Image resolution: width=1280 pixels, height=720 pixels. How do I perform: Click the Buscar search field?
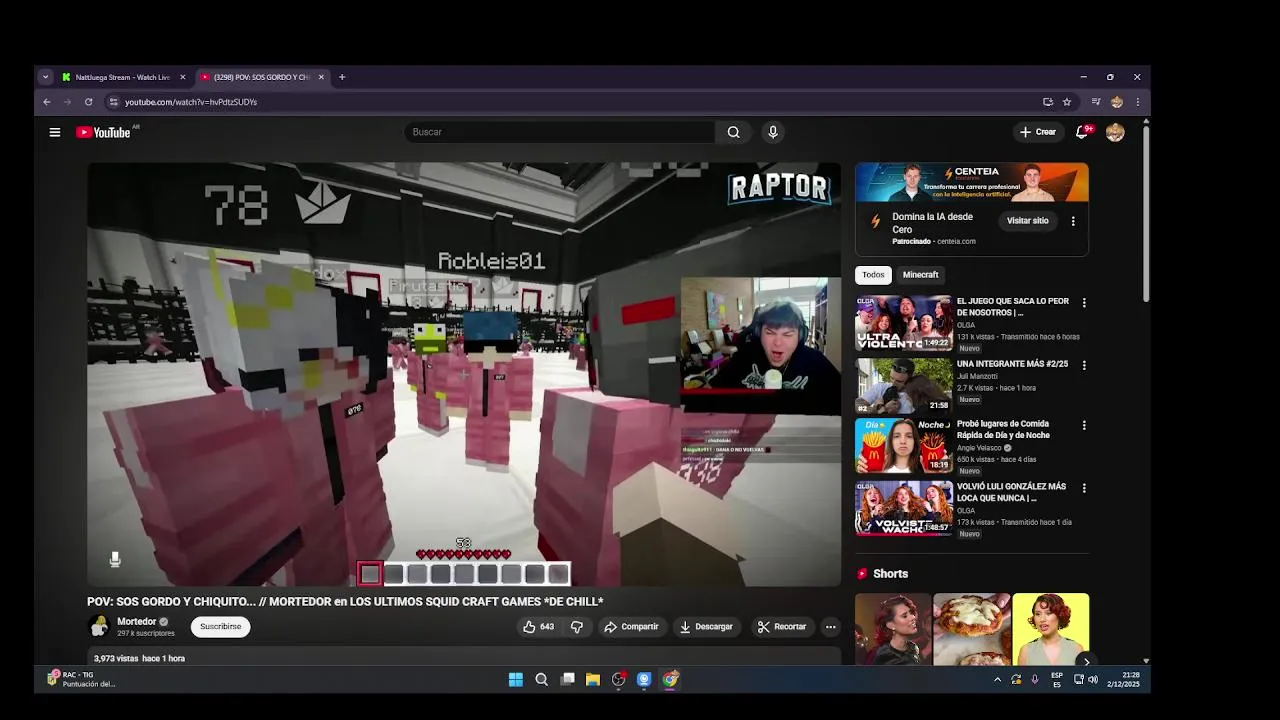(x=560, y=132)
